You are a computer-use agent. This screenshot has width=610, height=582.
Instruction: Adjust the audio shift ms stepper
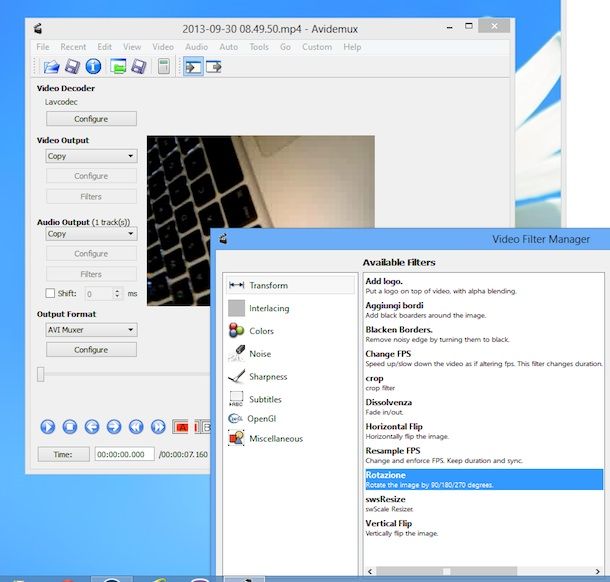pyautogui.click(x=117, y=293)
